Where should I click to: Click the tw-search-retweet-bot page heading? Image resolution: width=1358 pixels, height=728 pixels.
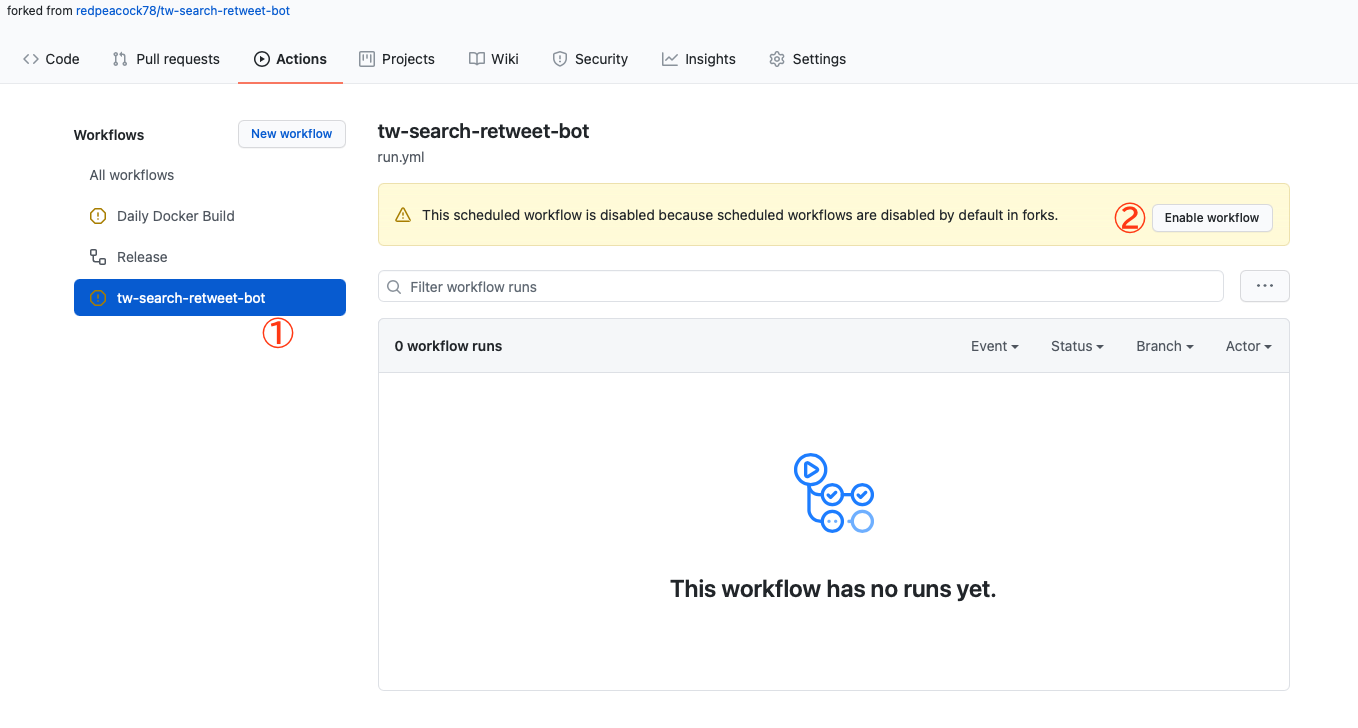coord(484,132)
